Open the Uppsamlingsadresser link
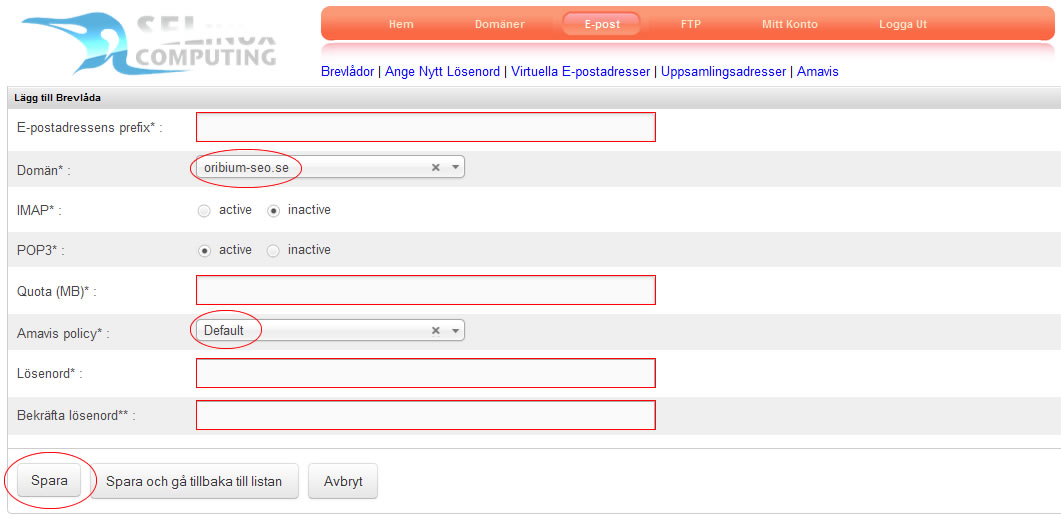This screenshot has width=1061, height=528. (723, 71)
